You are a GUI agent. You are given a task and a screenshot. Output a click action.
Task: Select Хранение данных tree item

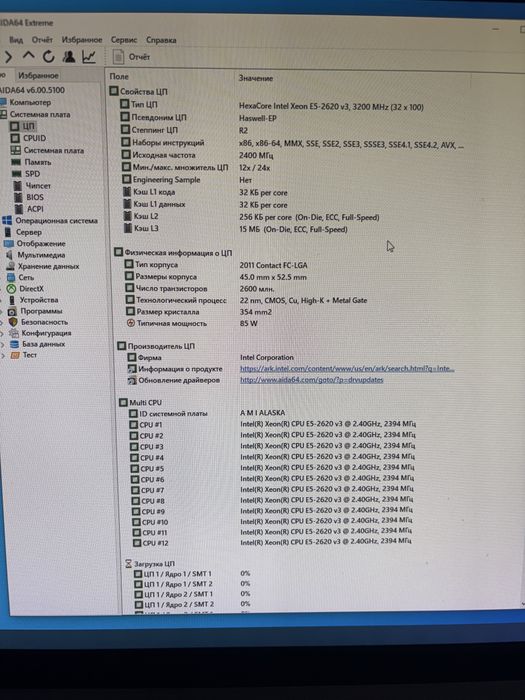point(43,267)
